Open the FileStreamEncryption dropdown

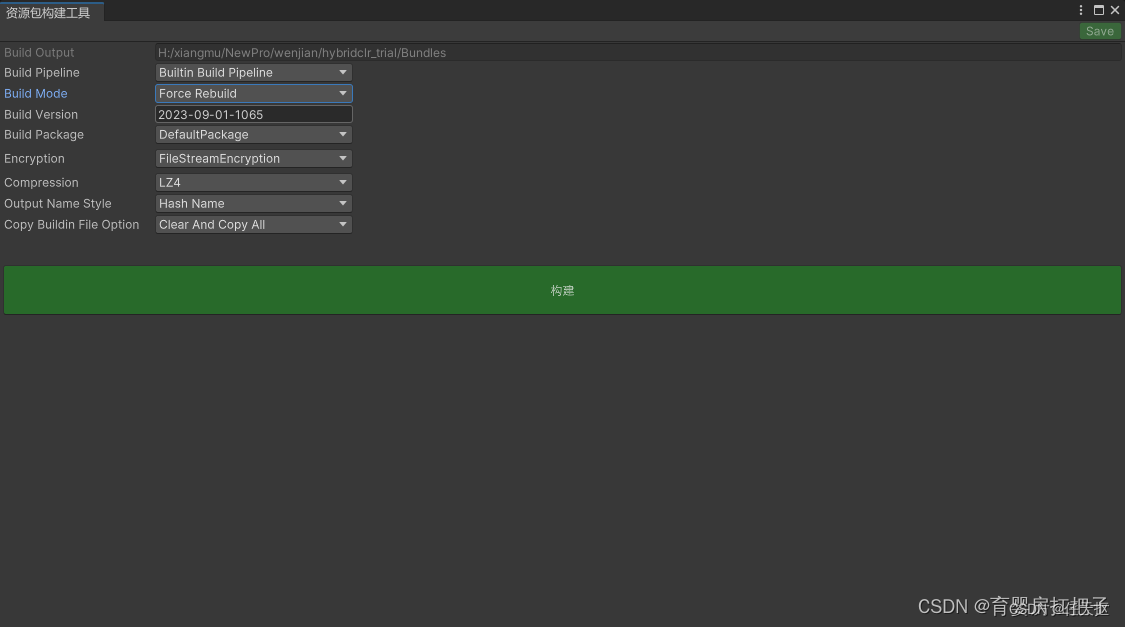[253, 158]
